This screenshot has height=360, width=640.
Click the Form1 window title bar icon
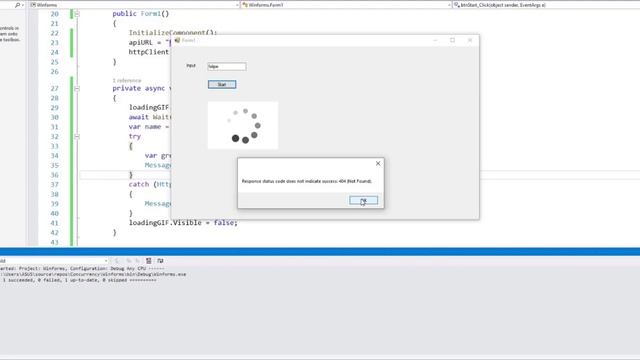[x=177, y=40]
